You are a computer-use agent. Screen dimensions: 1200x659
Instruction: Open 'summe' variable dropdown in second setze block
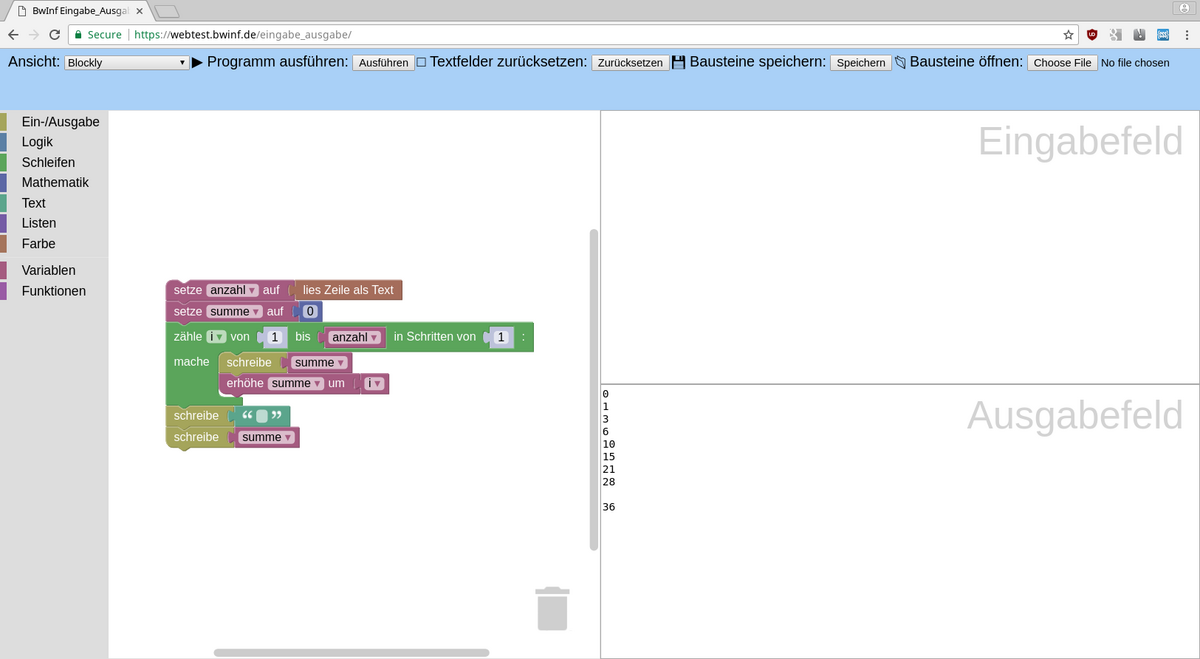[235, 312]
